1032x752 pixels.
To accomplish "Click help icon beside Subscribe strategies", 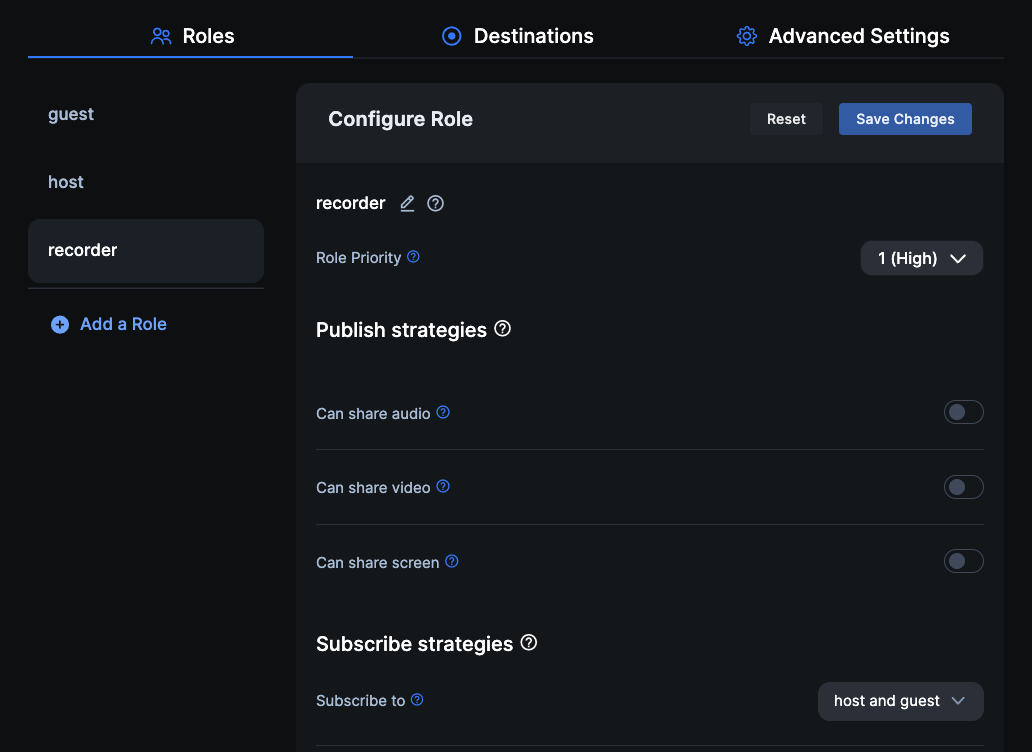I will [x=529, y=643].
